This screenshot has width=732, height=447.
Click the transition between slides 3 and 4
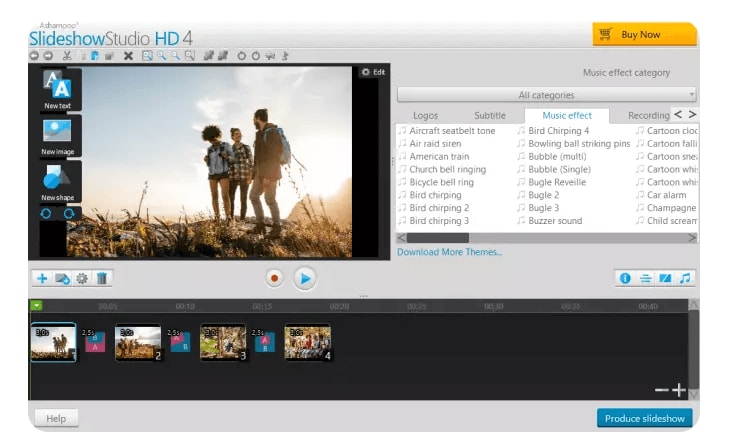point(265,342)
